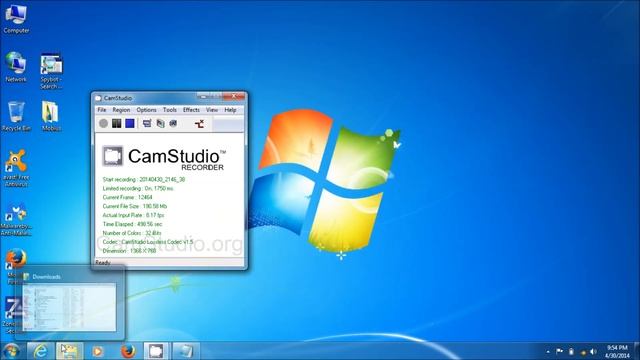Select the Recycle Bin icon

(16, 116)
